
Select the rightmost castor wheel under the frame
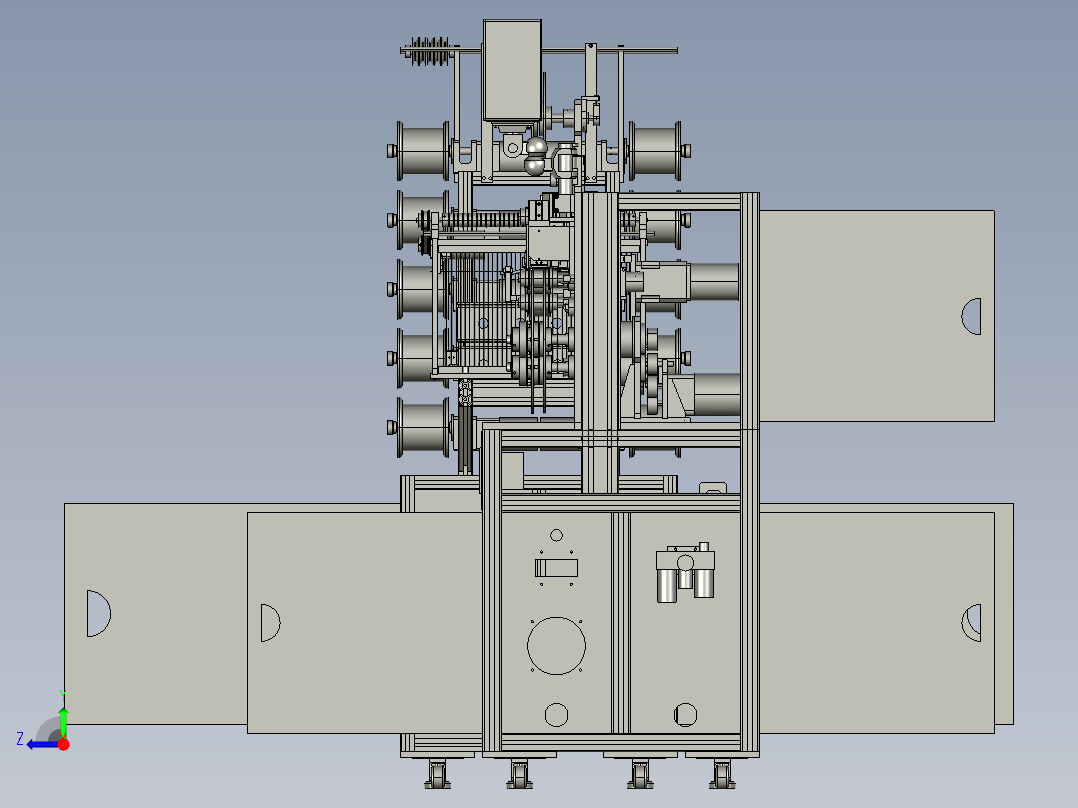(722, 774)
